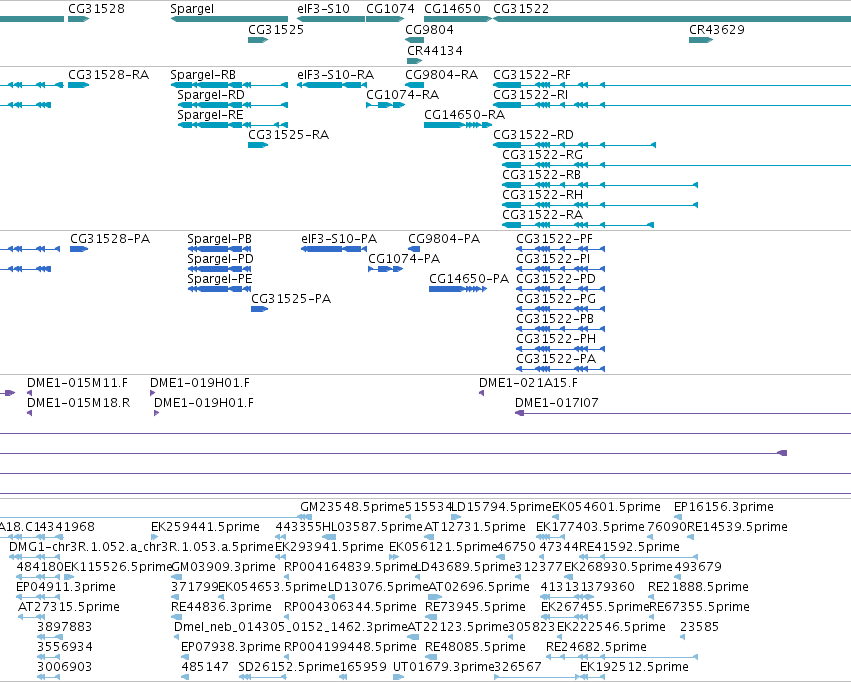Image resolution: width=851 pixels, height=682 pixels.
Task: Click the eIF3-S10 gene name
Action: tap(323, 9)
